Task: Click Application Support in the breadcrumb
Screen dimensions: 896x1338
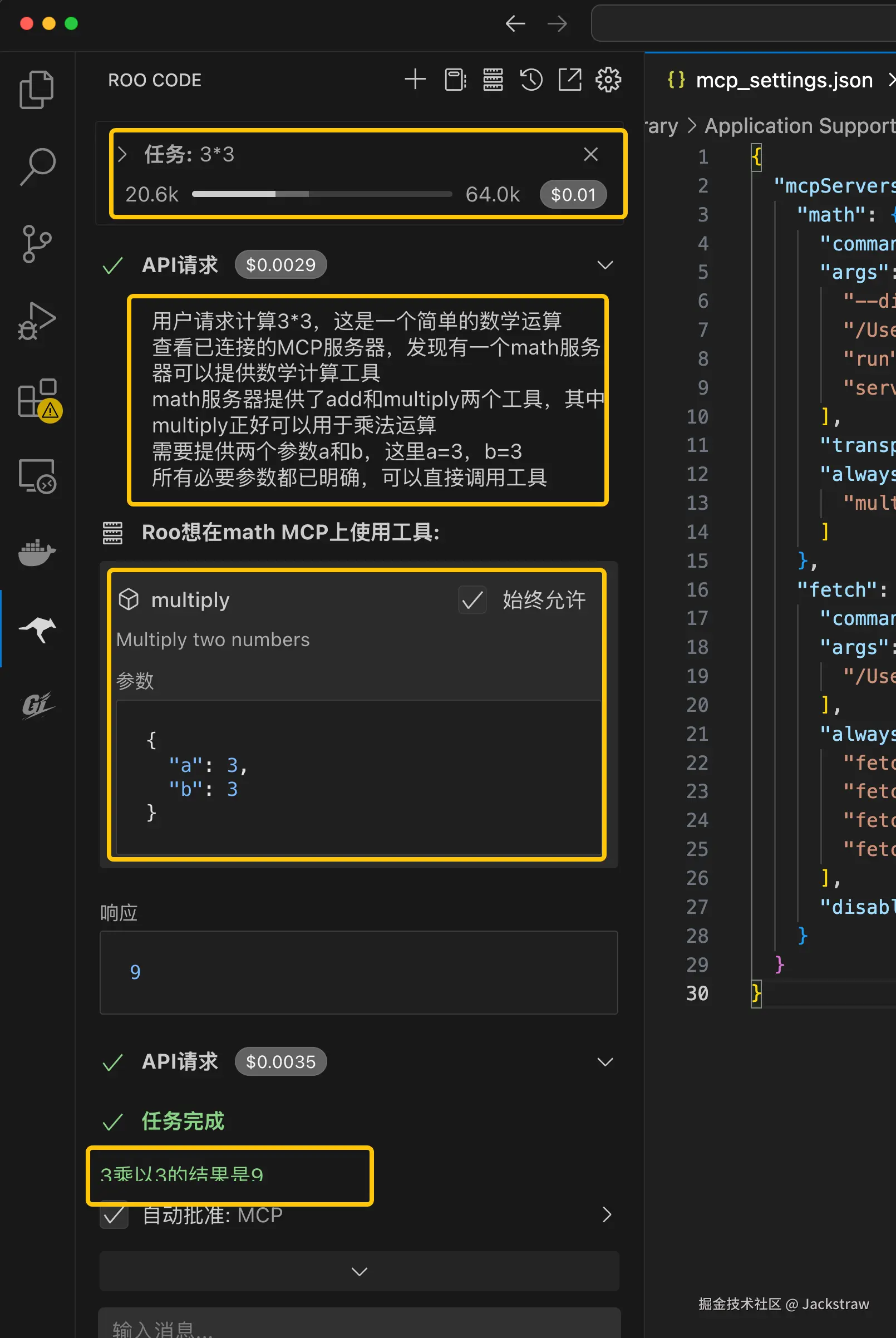Action: pos(796,125)
